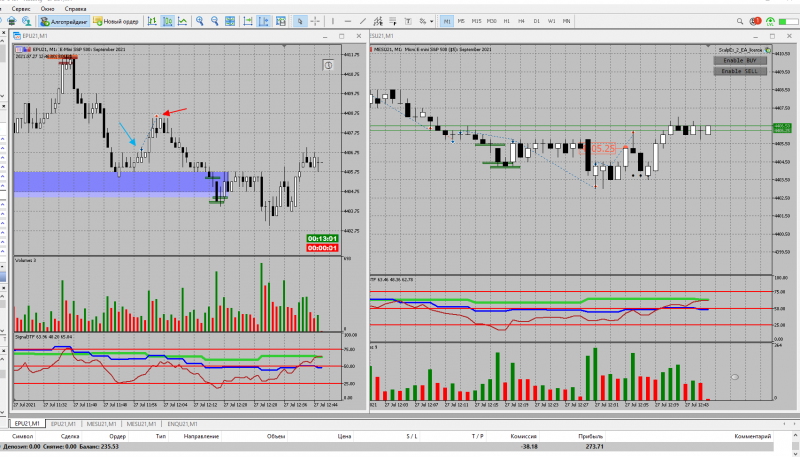Click the commission total -38.18
Viewport: 800px width, 457px height.
tap(527, 446)
